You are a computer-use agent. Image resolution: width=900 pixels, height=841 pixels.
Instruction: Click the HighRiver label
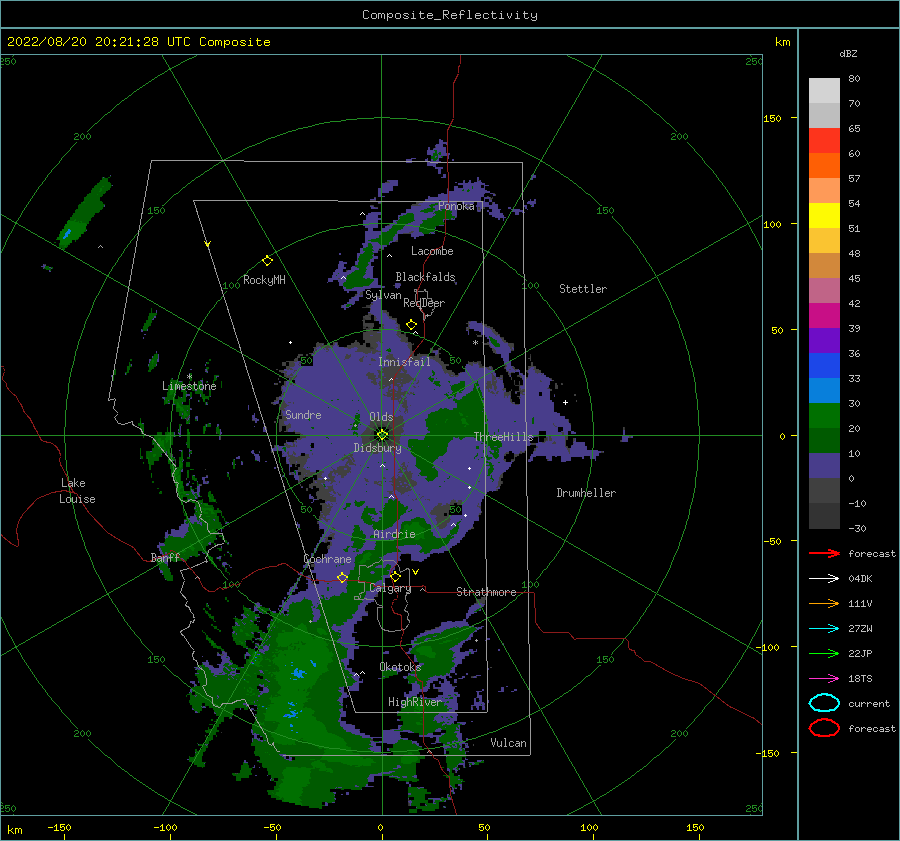click(414, 702)
